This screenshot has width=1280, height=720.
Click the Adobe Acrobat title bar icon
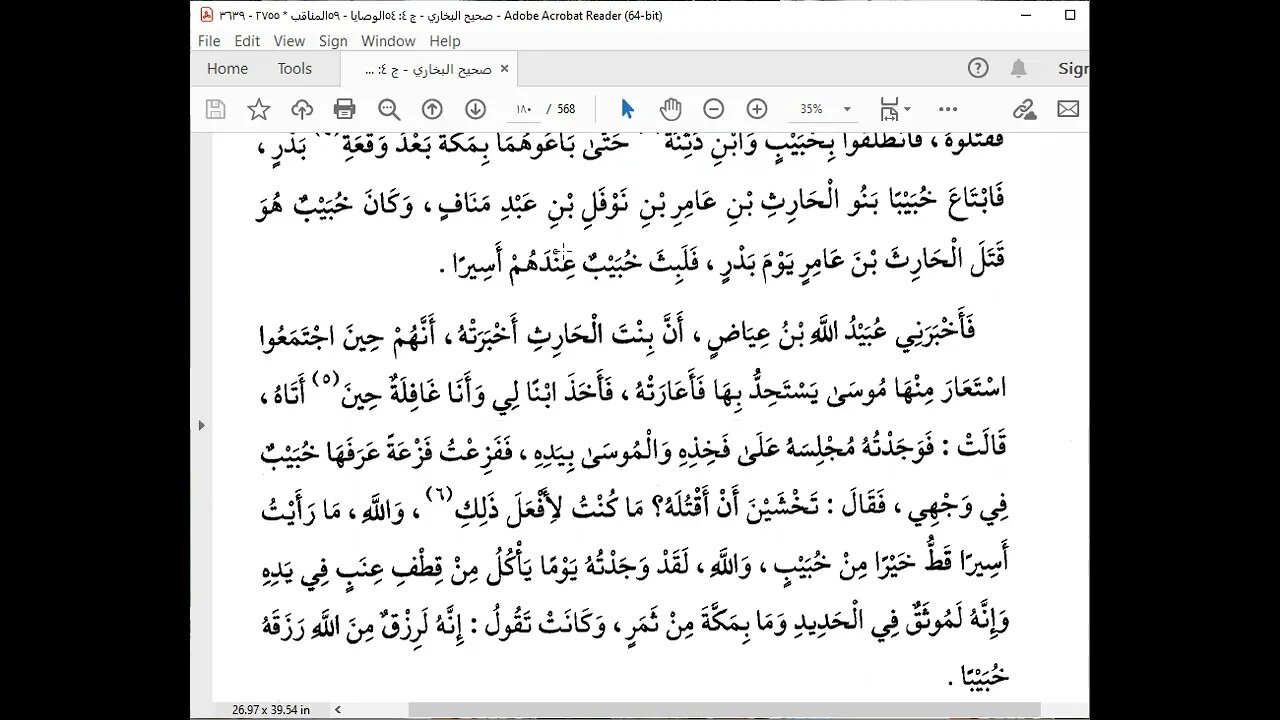pyautogui.click(x=206, y=15)
